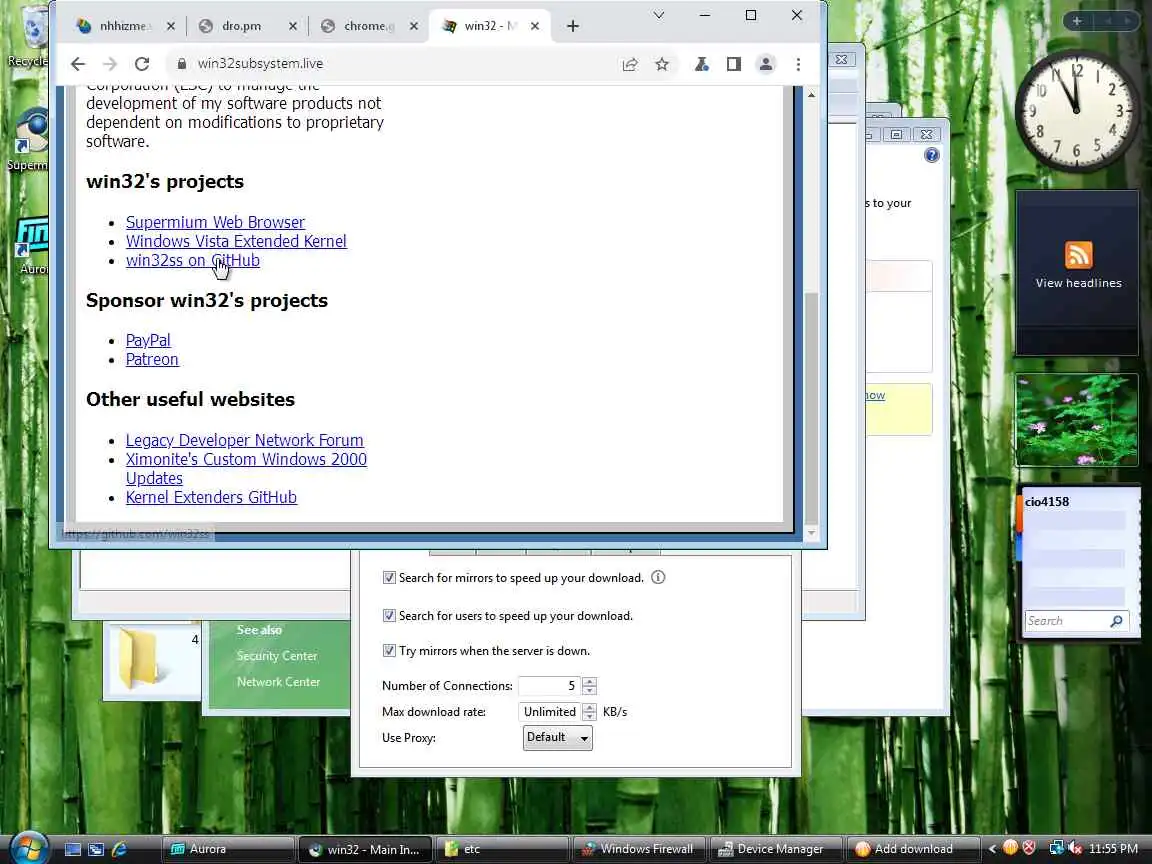Click the sidebar add gadget plus button
This screenshot has height=864, width=1152.
[x=1077, y=21]
